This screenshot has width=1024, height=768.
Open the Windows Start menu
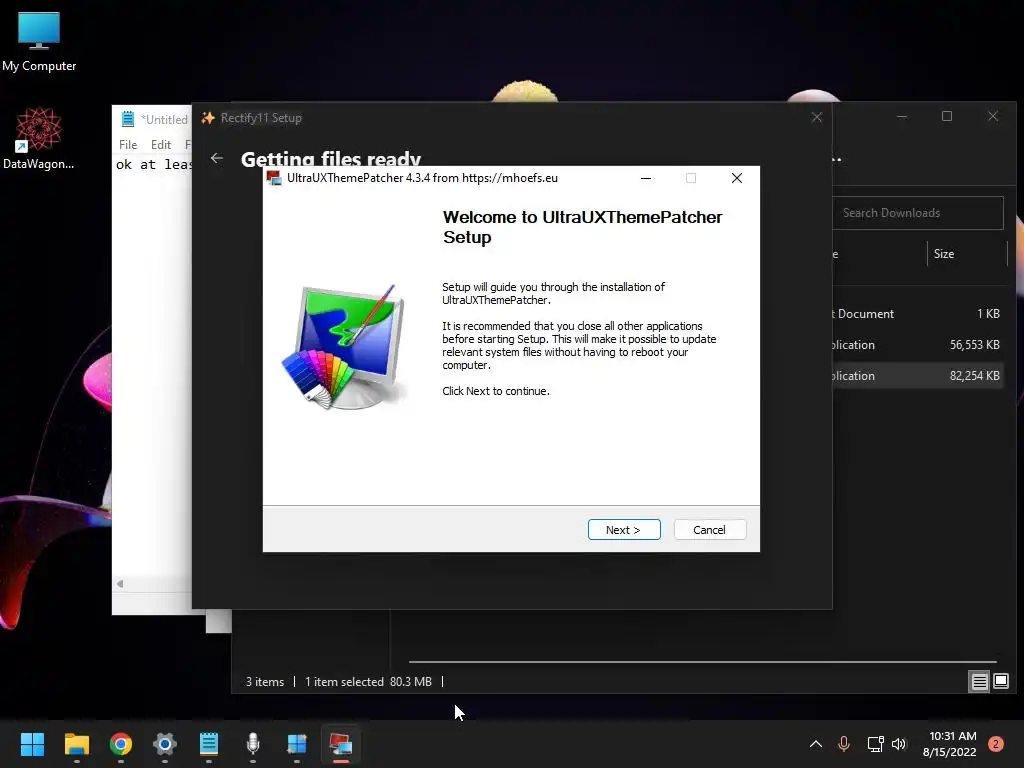[x=32, y=744]
